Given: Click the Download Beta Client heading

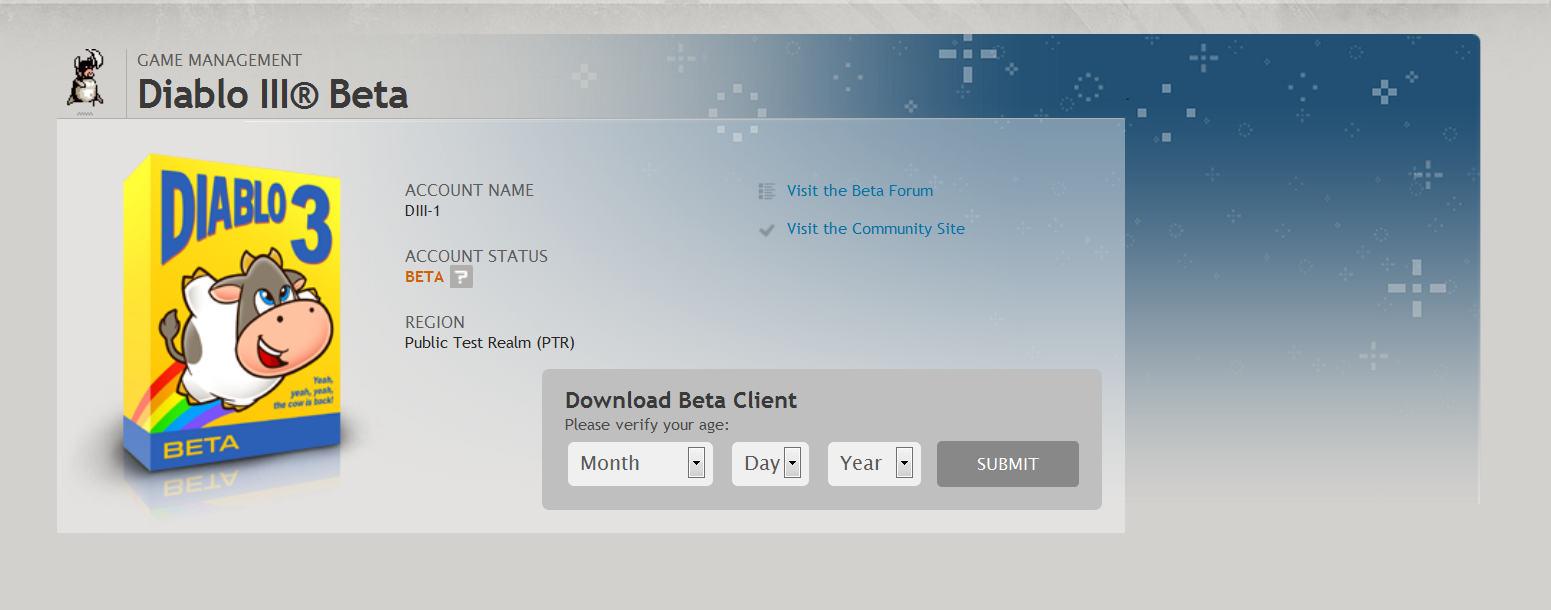Looking at the screenshot, I should (680, 400).
